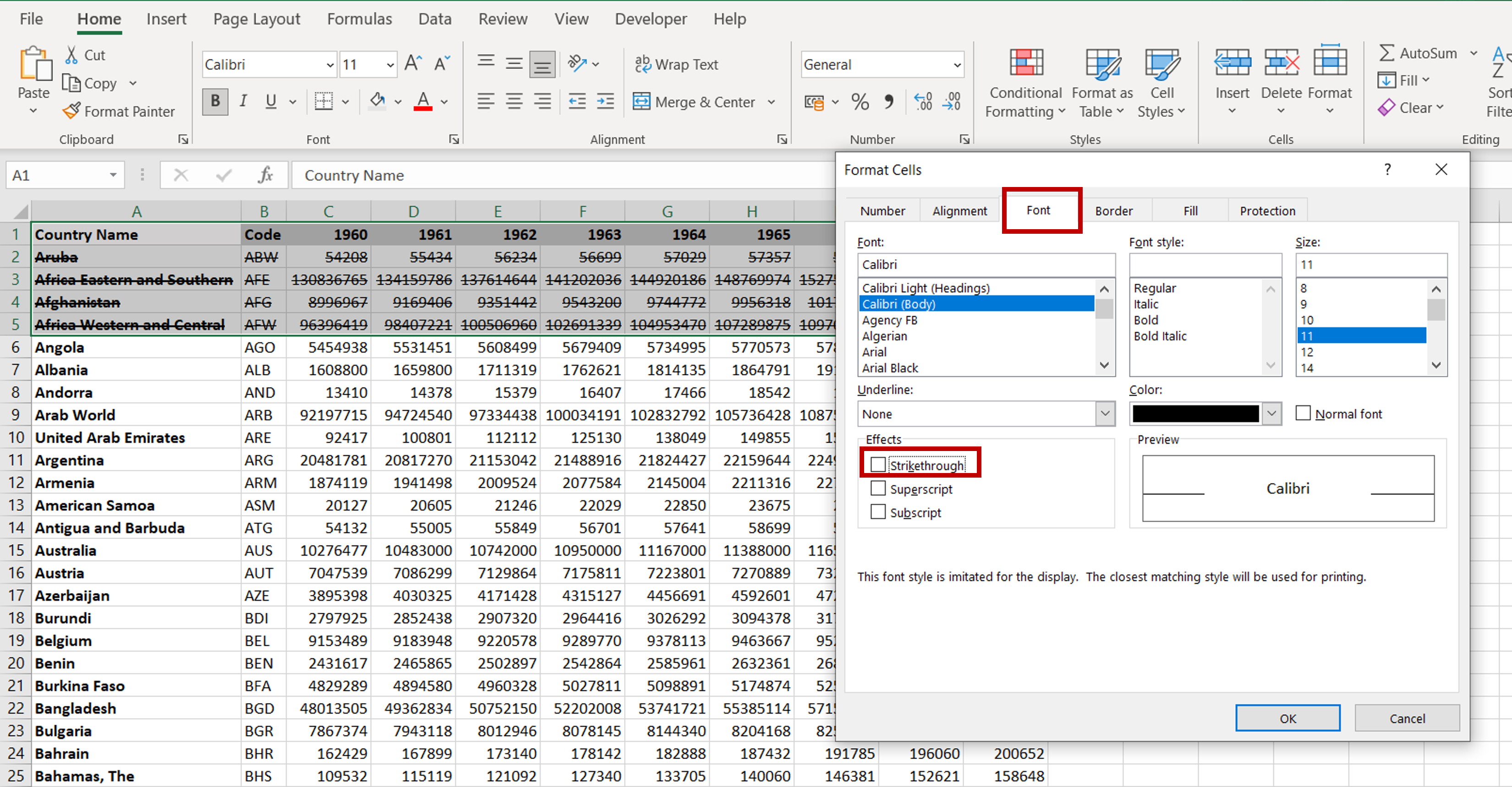Toggle Bold formatting button
Screen dimensions: 1512x787
pos(215,102)
